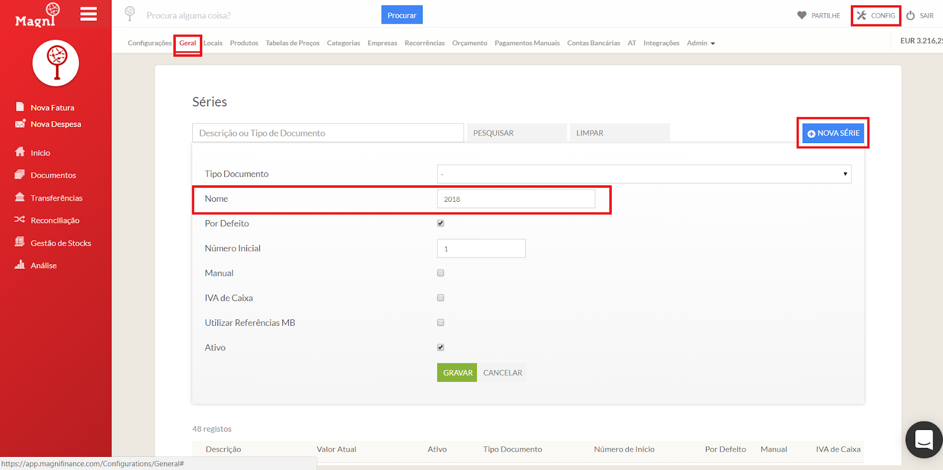Click the Gestão de Stocks icon
Viewport: 943px width, 470px height.
point(19,243)
